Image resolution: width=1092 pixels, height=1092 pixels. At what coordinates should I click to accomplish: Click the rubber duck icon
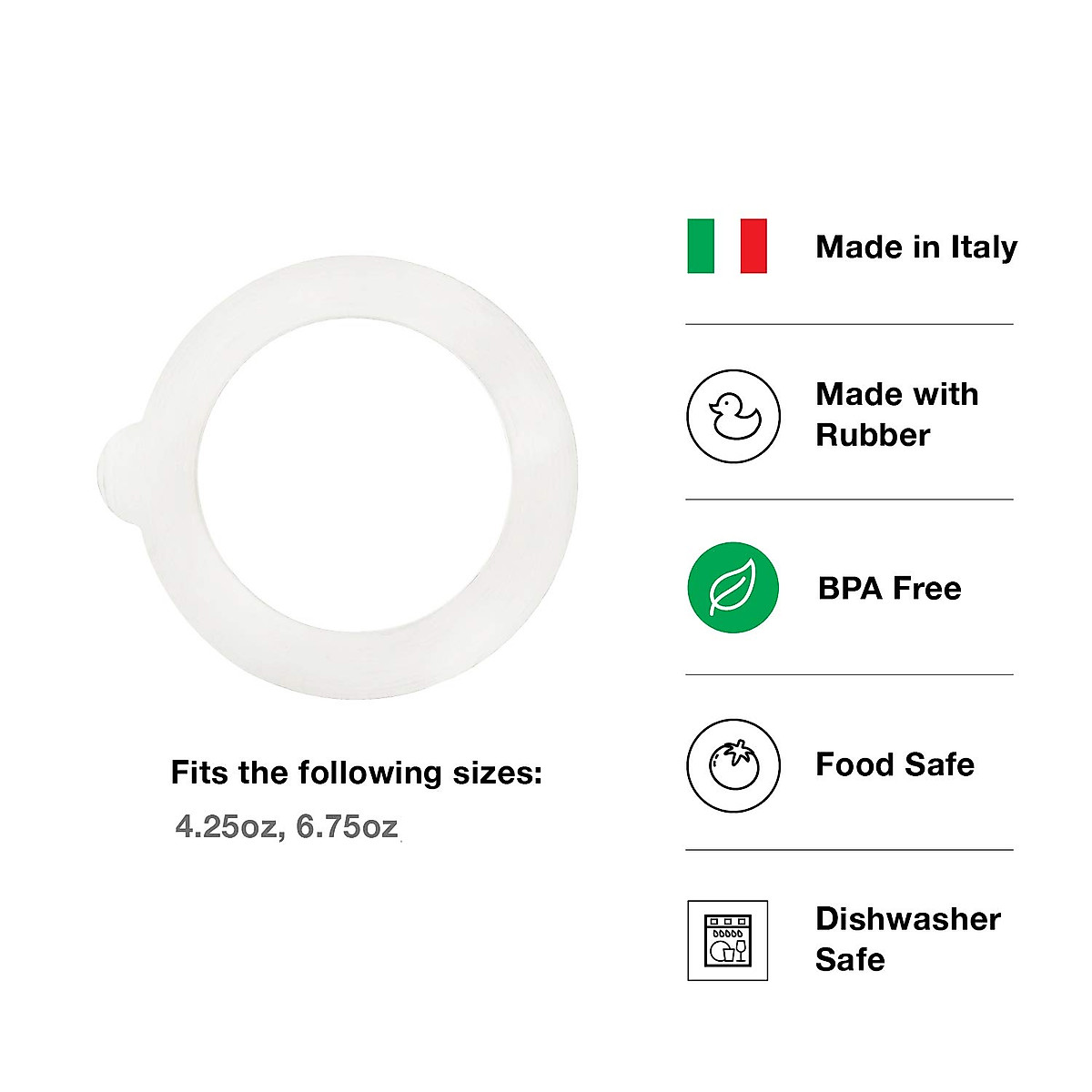click(x=733, y=416)
